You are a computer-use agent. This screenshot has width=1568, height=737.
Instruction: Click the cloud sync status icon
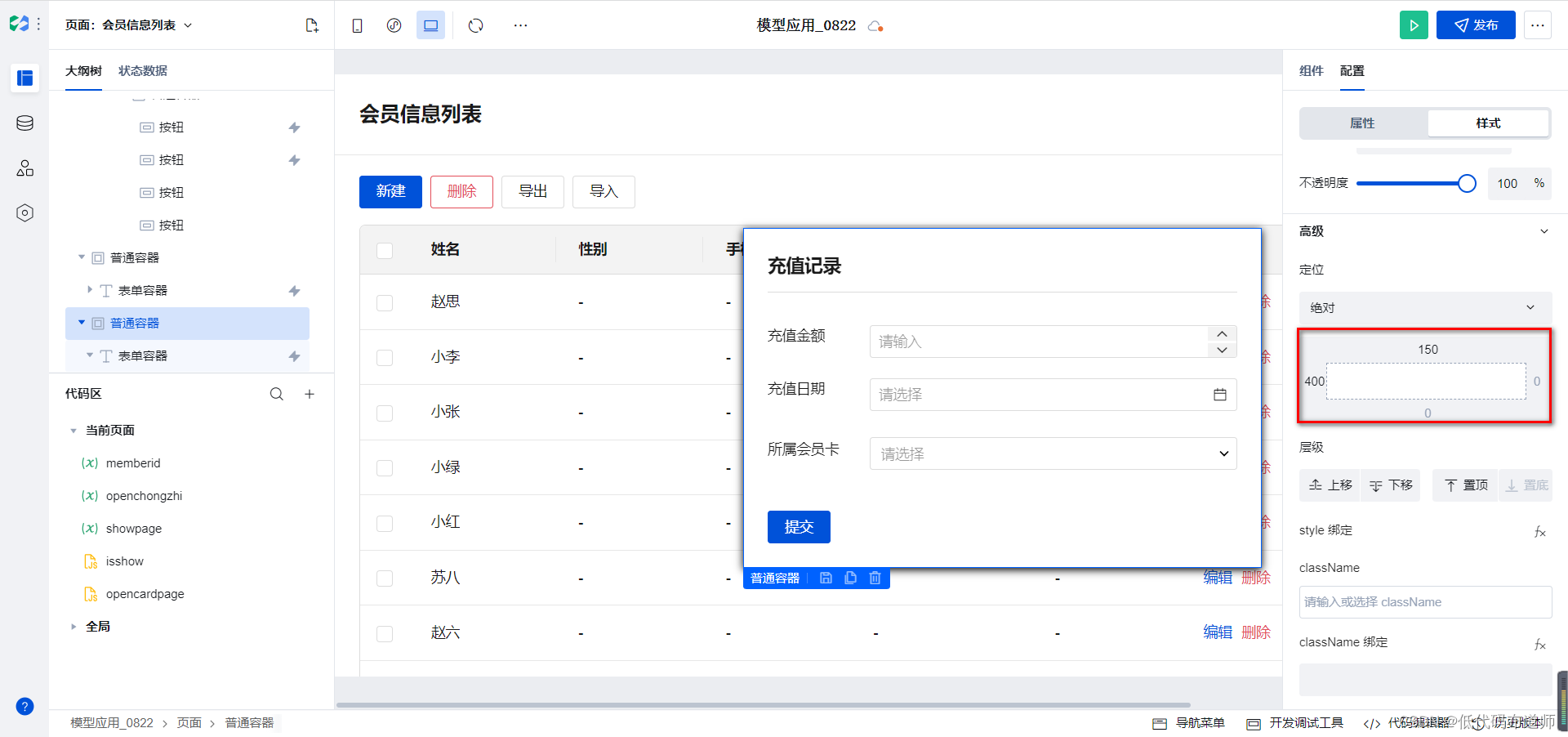click(875, 26)
